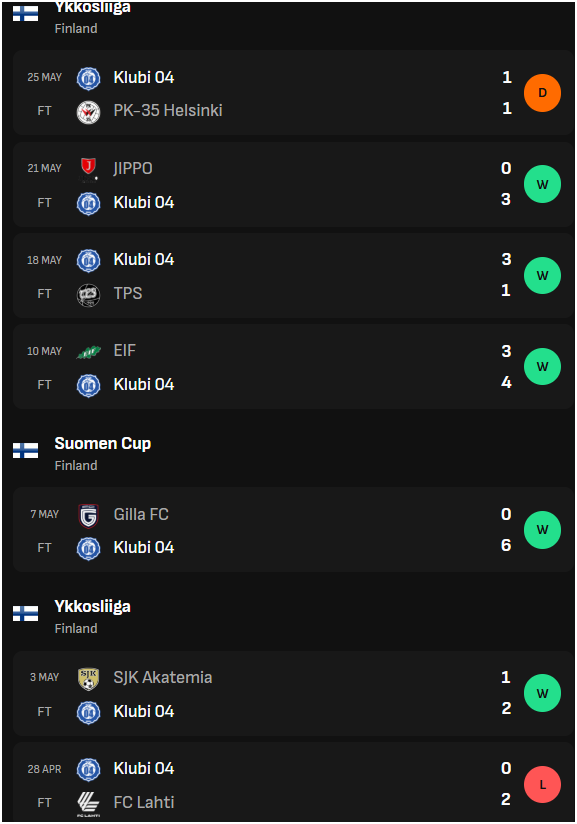Viewport: 577px width, 824px height.
Task: Click the orange D draw badge
Action: click(542, 93)
